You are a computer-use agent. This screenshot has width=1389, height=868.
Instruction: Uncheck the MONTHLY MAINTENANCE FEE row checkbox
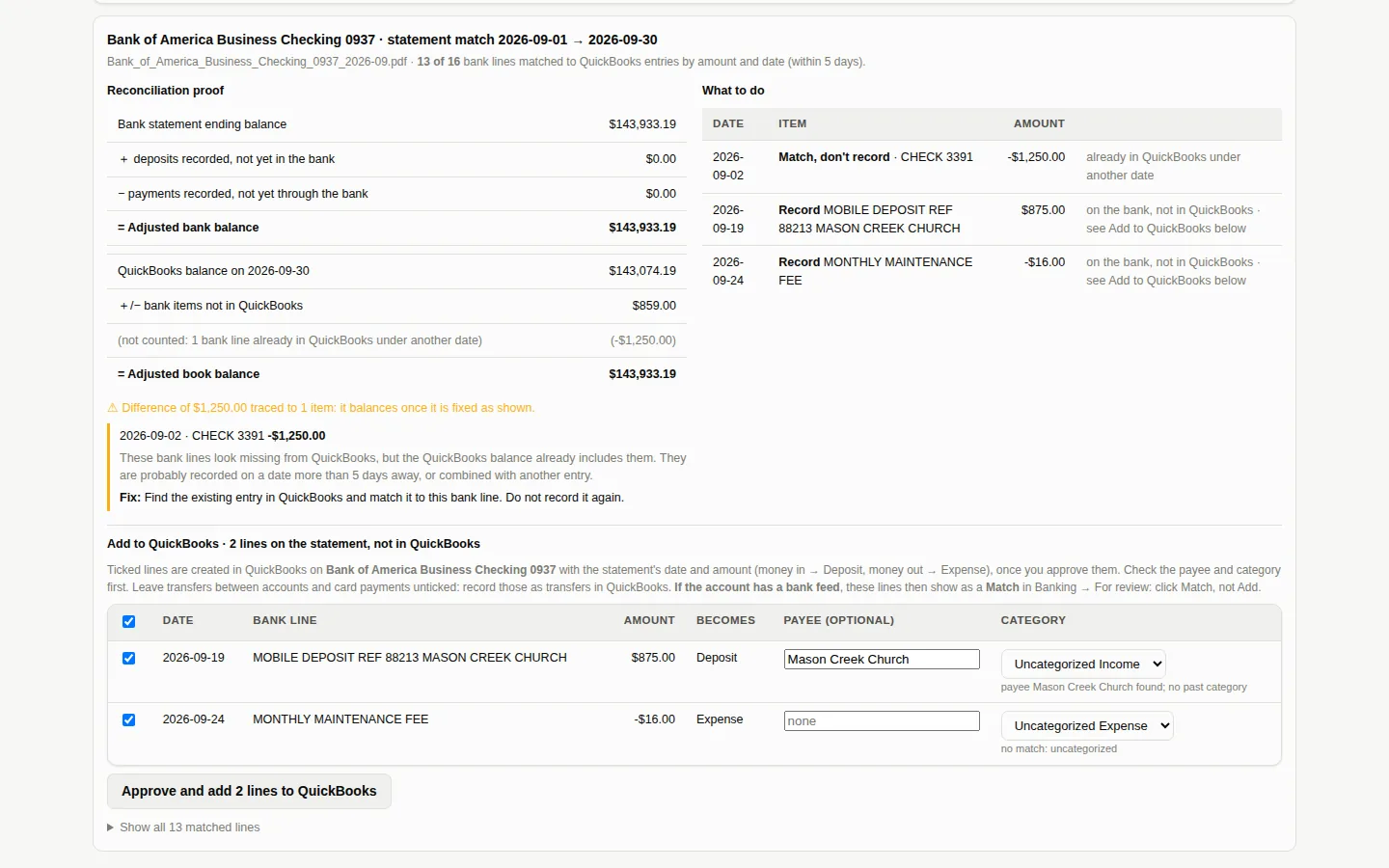point(128,719)
